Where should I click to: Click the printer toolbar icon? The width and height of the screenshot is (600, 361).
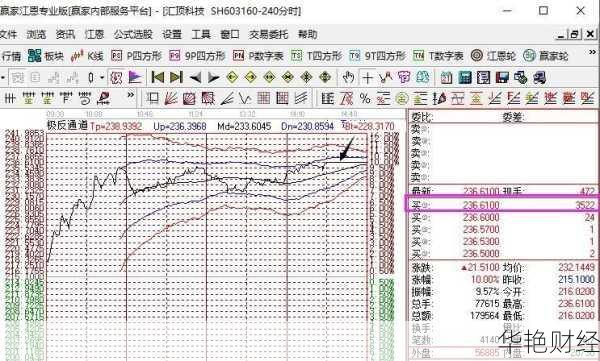[539, 78]
